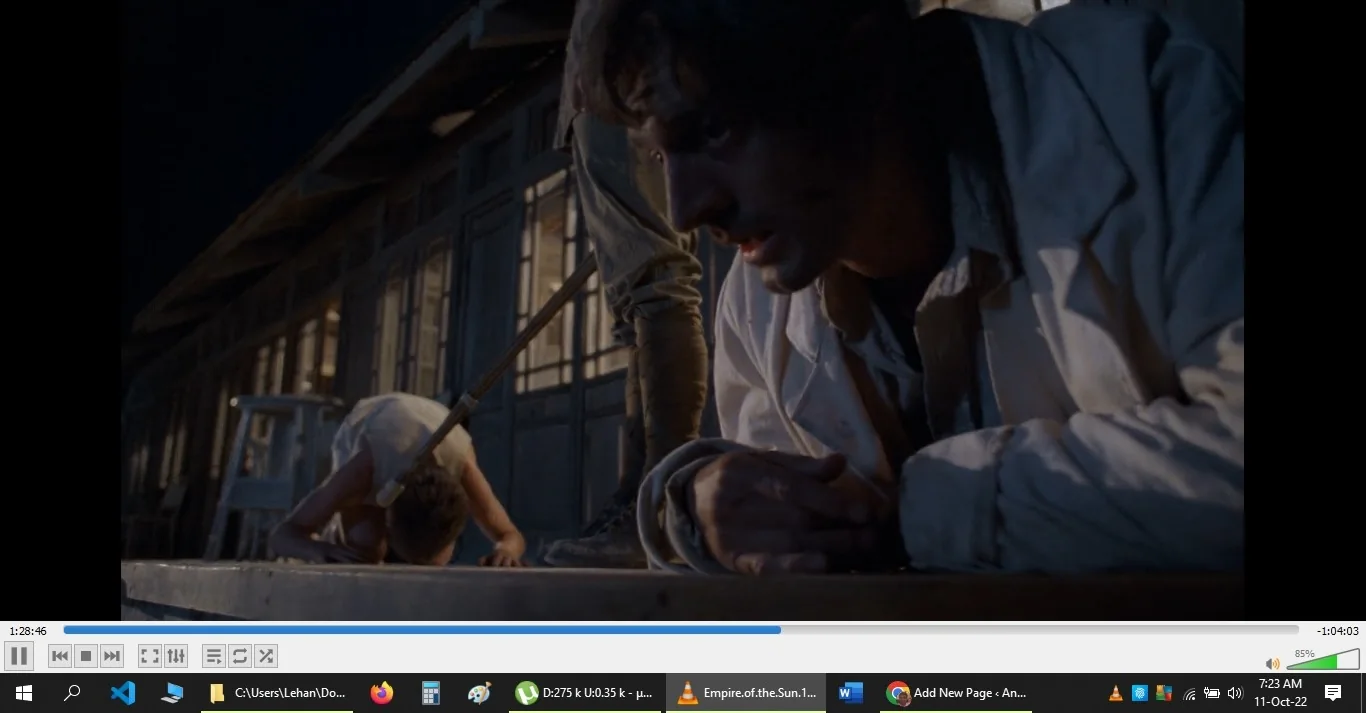Viewport: 1366px width, 713px height.
Task: Switch to Chrome Add New Page window
Action: (x=957, y=693)
